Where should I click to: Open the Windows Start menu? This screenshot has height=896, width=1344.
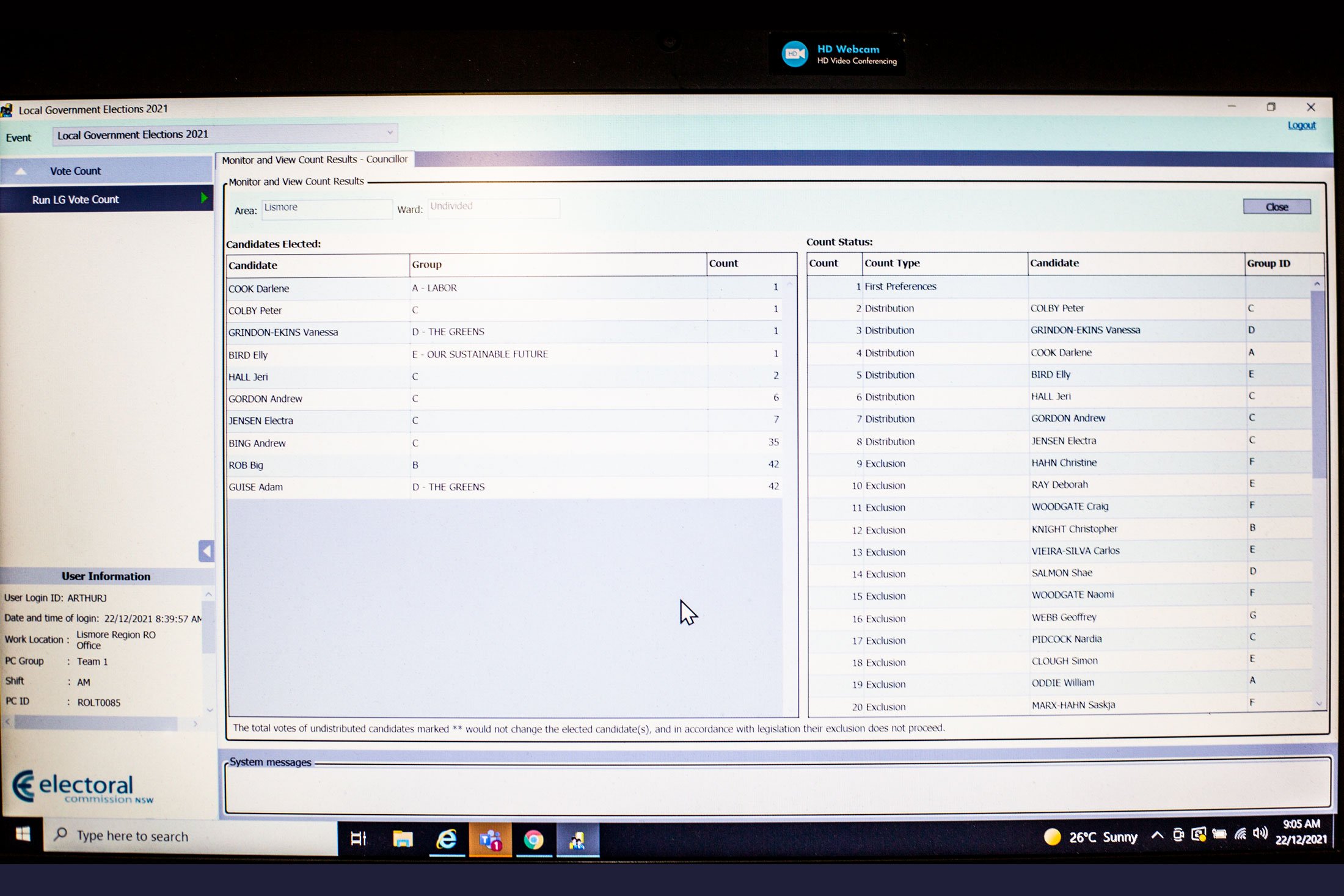tap(23, 834)
